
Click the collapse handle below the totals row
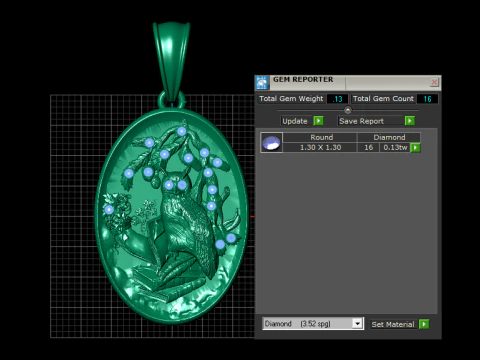348,110
